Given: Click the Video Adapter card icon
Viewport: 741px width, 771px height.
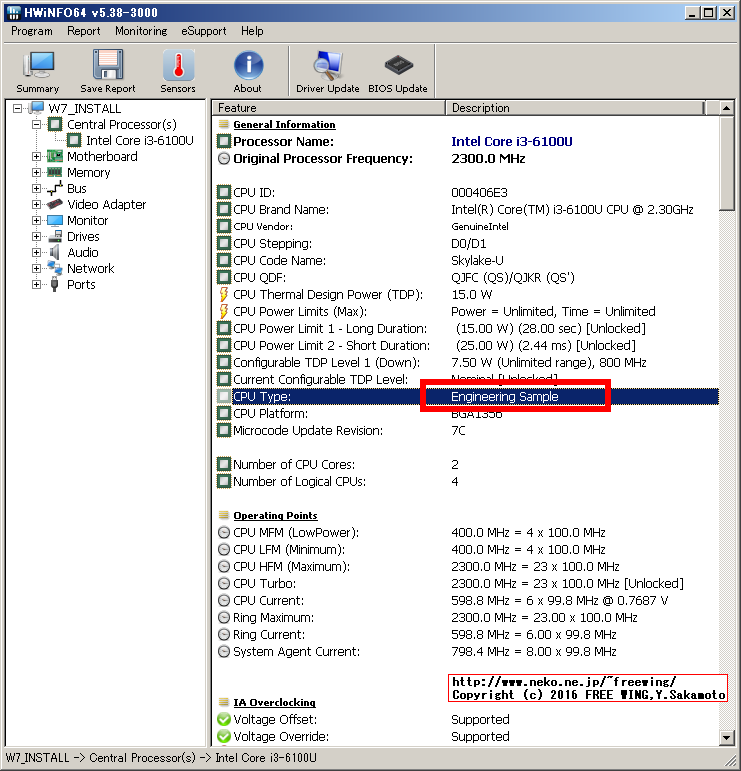Looking at the screenshot, I should point(55,205).
